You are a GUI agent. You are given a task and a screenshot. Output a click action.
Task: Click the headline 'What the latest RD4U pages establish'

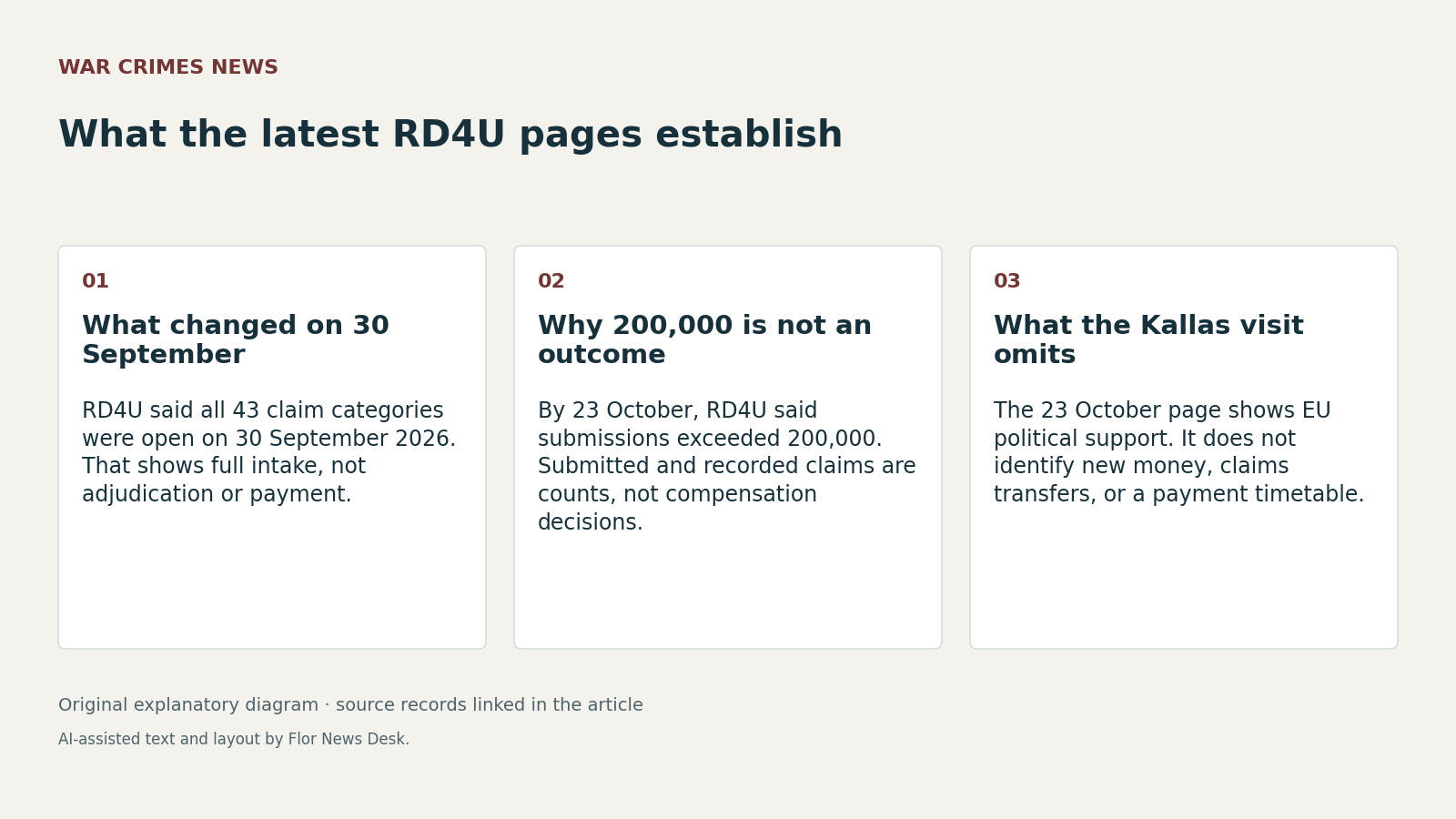coord(450,135)
